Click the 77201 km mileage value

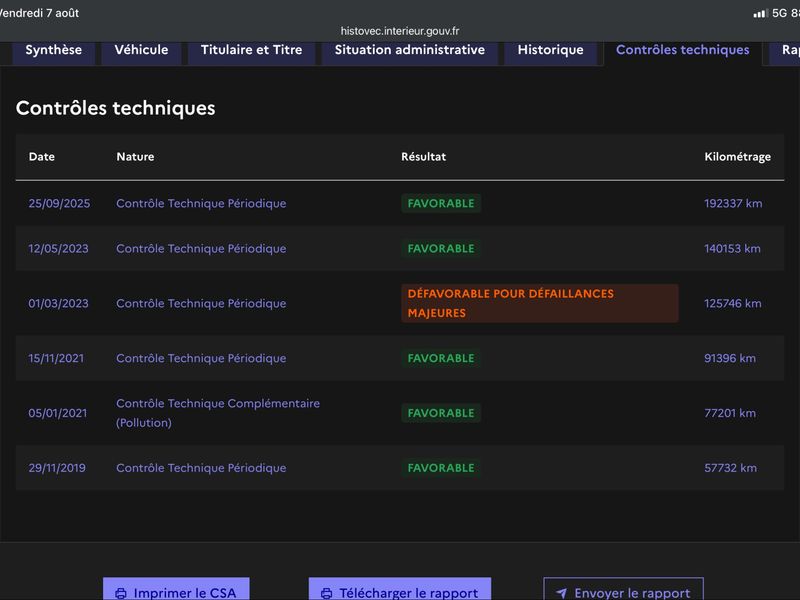730,413
